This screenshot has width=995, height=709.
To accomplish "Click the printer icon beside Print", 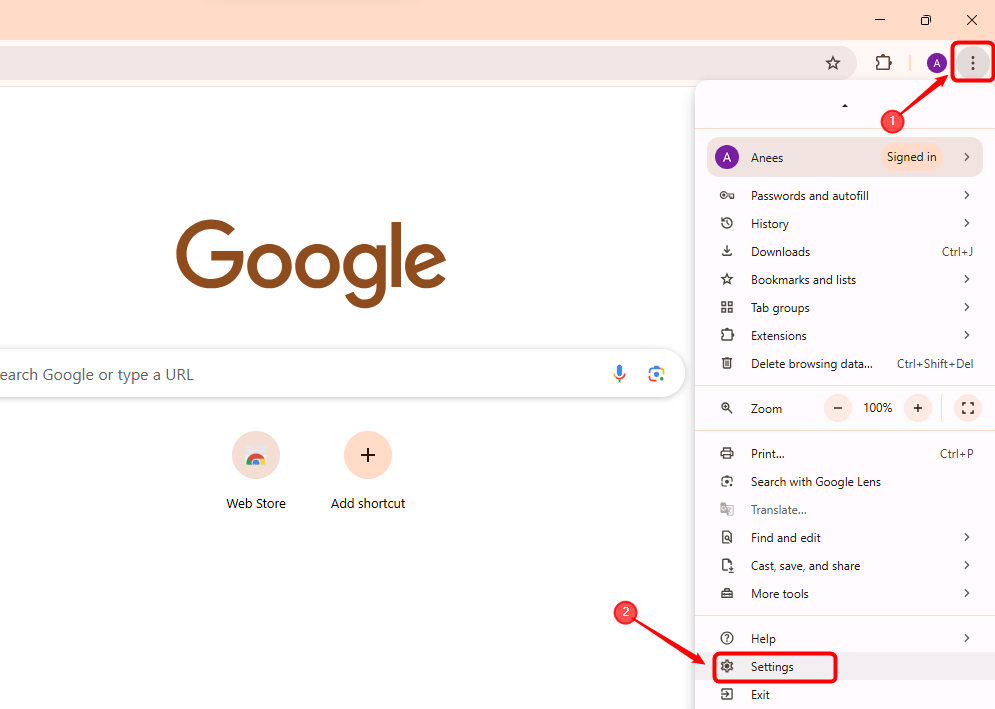I will pos(727,453).
